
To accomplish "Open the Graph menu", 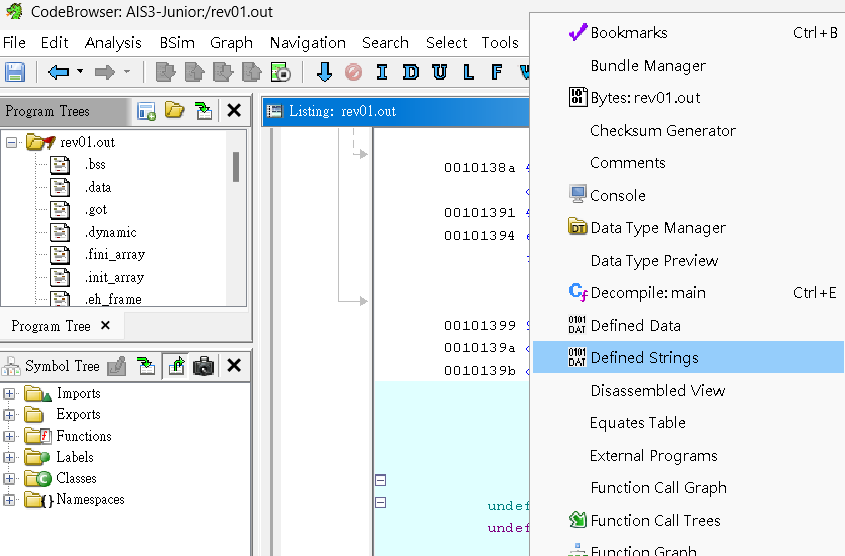I will click(231, 43).
